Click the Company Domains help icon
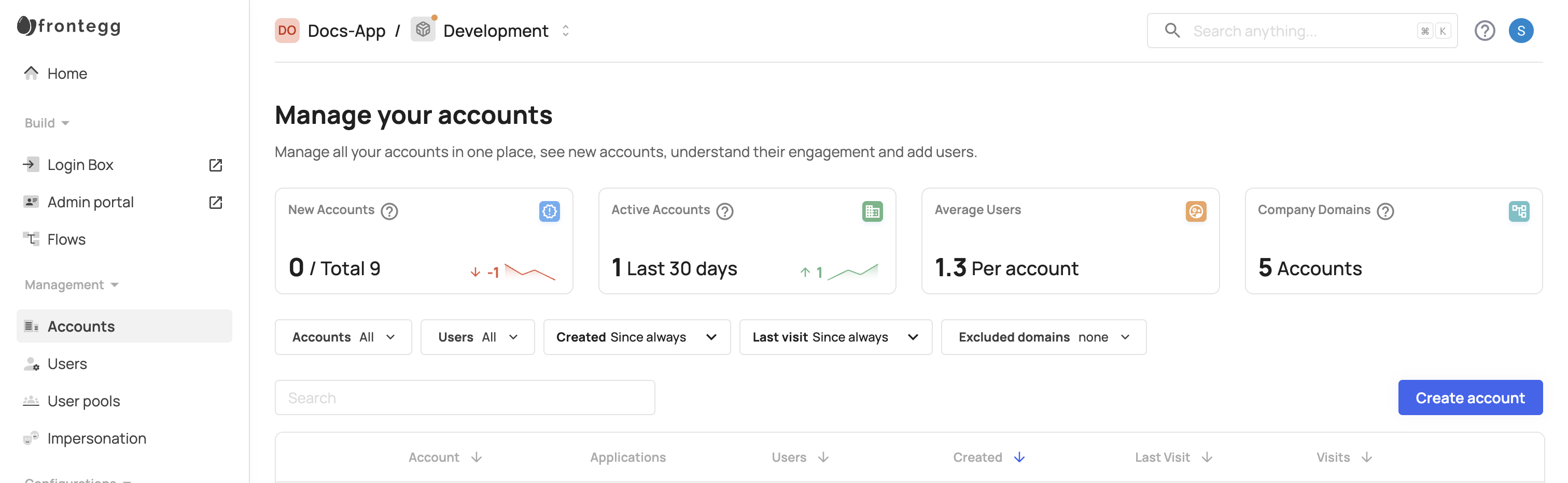 [x=1385, y=211]
